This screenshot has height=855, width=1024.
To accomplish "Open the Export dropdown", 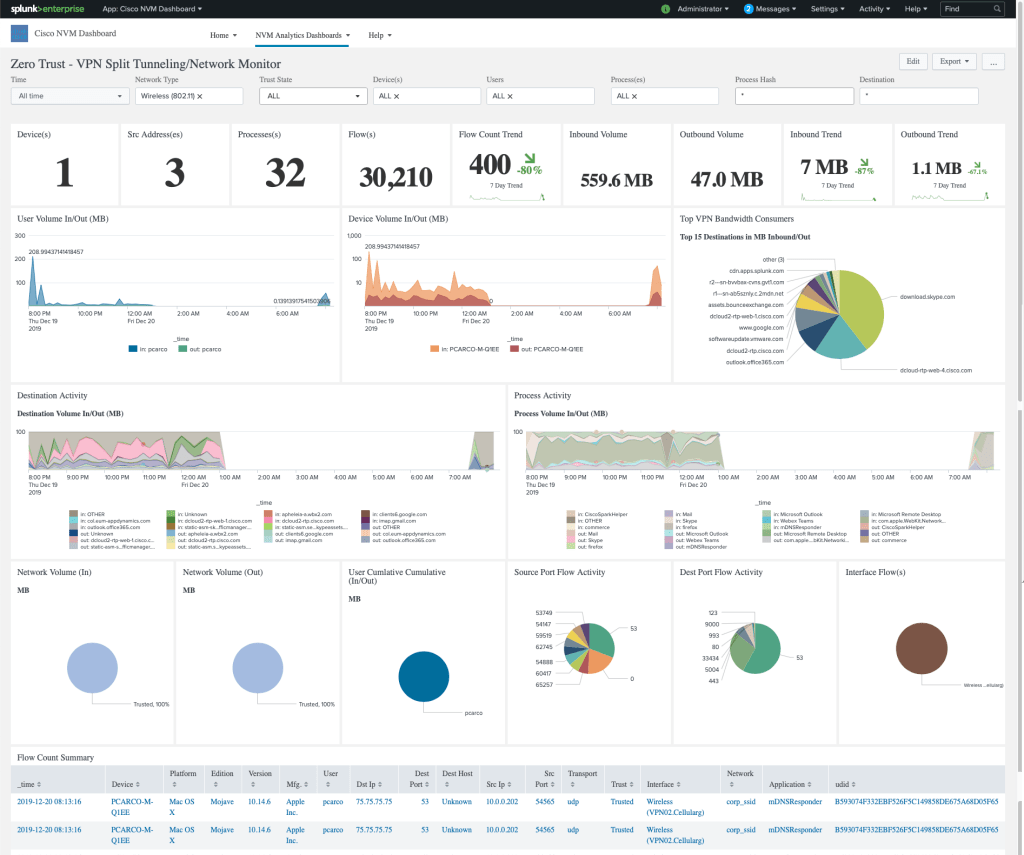I will [954, 61].
